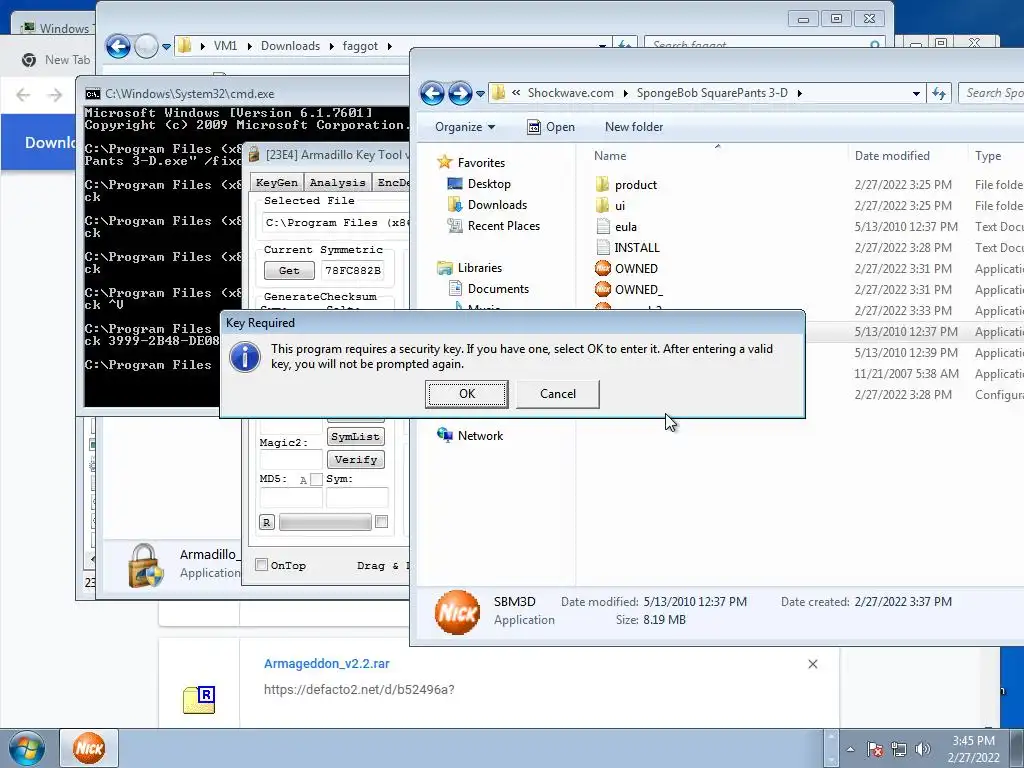Click VM1 in background explorer breadcrumb
The image size is (1024, 768).
click(x=225, y=46)
